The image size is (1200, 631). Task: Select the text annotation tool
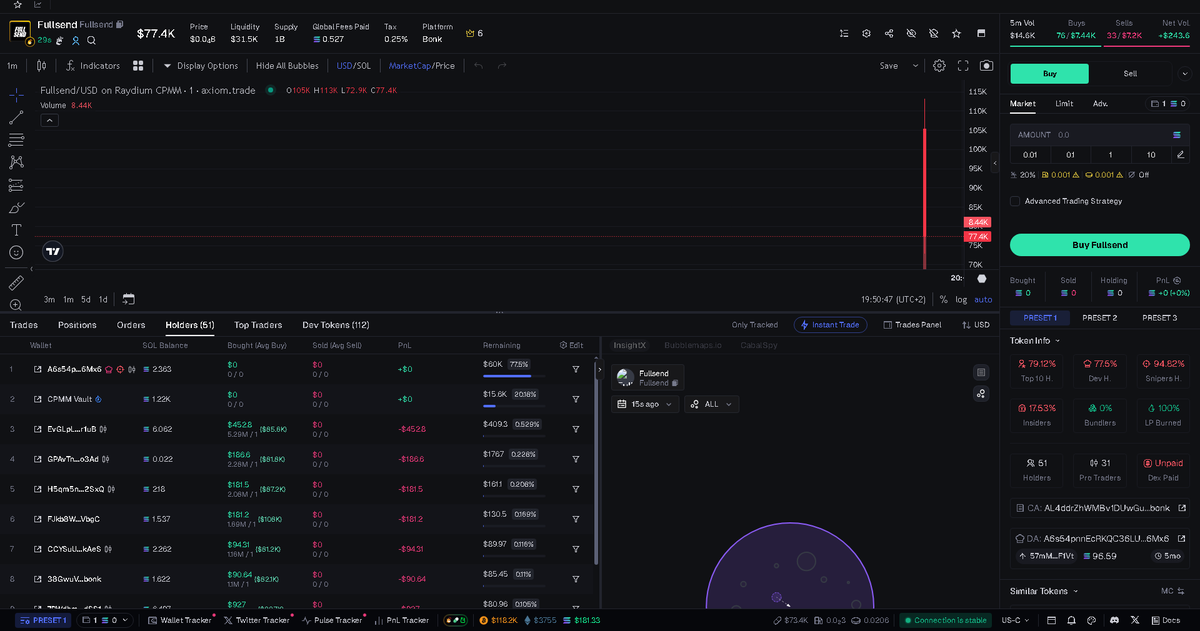pyautogui.click(x=16, y=230)
